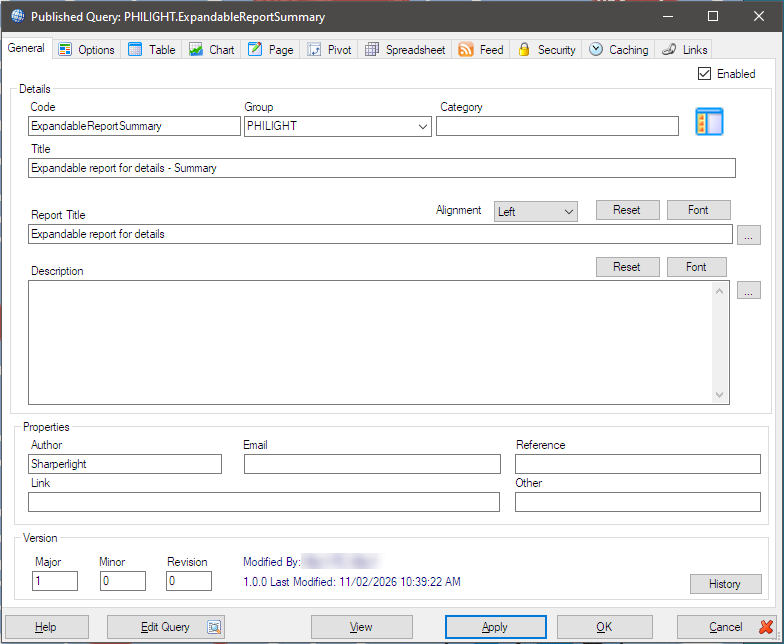This screenshot has height=644, width=784.
Task: Click the Chart tab icon
Action: click(x=196, y=50)
